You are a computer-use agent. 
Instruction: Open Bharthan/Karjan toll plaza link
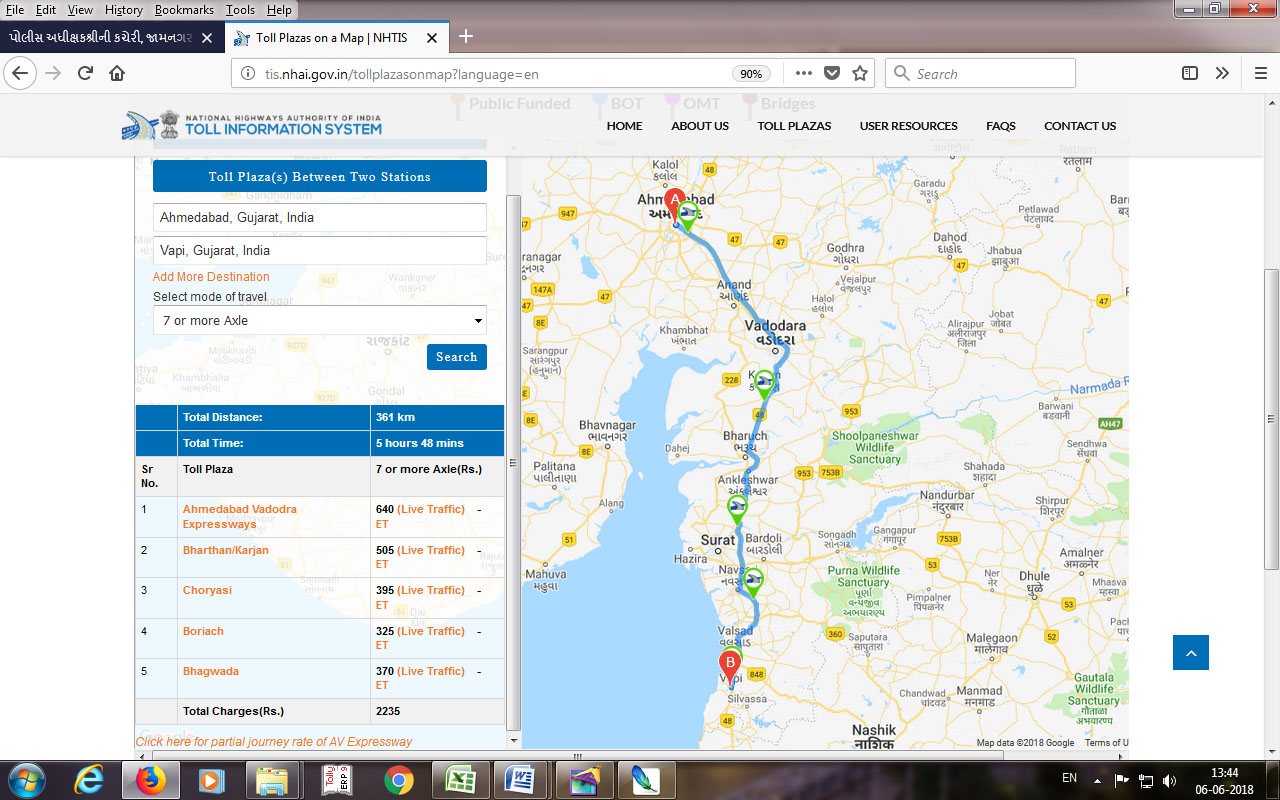pyautogui.click(x=225, y=550)
